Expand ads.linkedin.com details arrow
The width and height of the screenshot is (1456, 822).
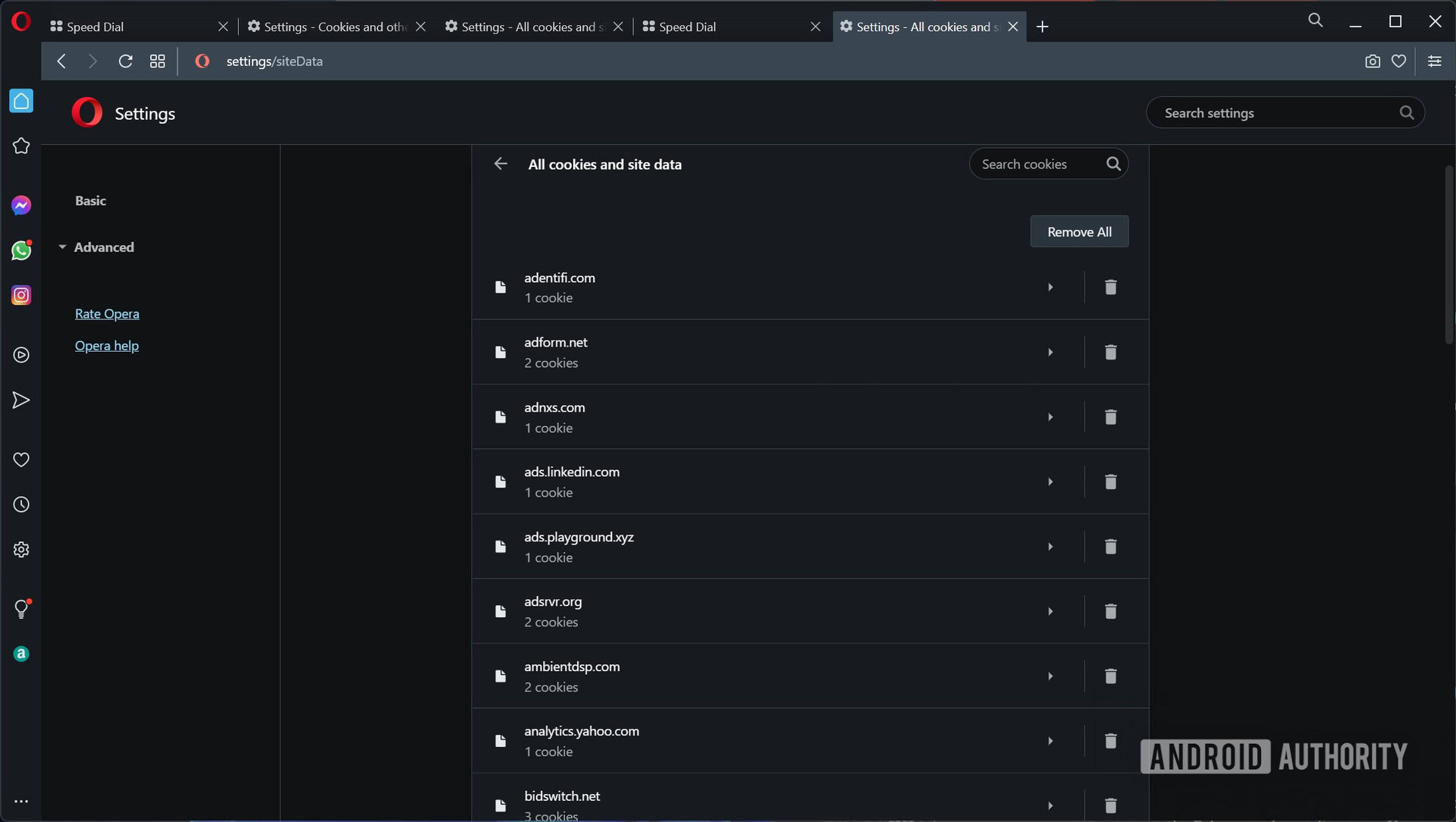click(1050, 482)
